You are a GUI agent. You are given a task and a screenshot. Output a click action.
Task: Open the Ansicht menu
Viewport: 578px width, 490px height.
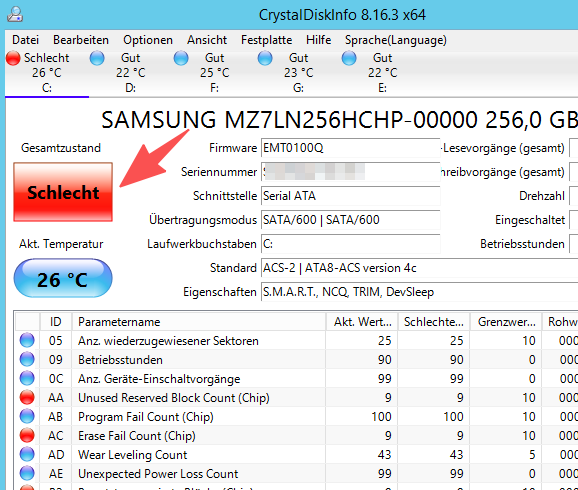[207, 40]
